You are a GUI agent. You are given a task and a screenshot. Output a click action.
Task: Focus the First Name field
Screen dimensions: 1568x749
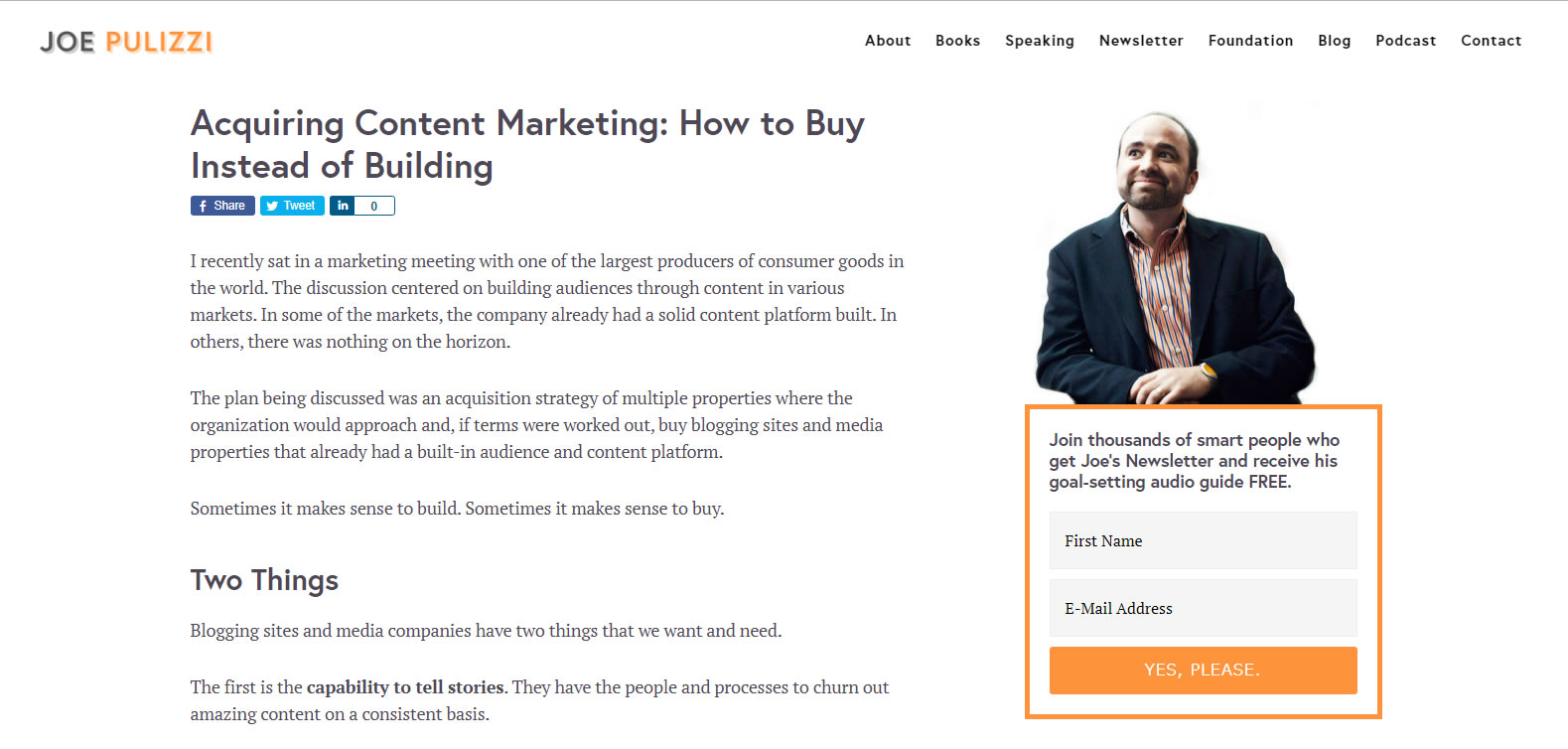[x=1203, y=541]
